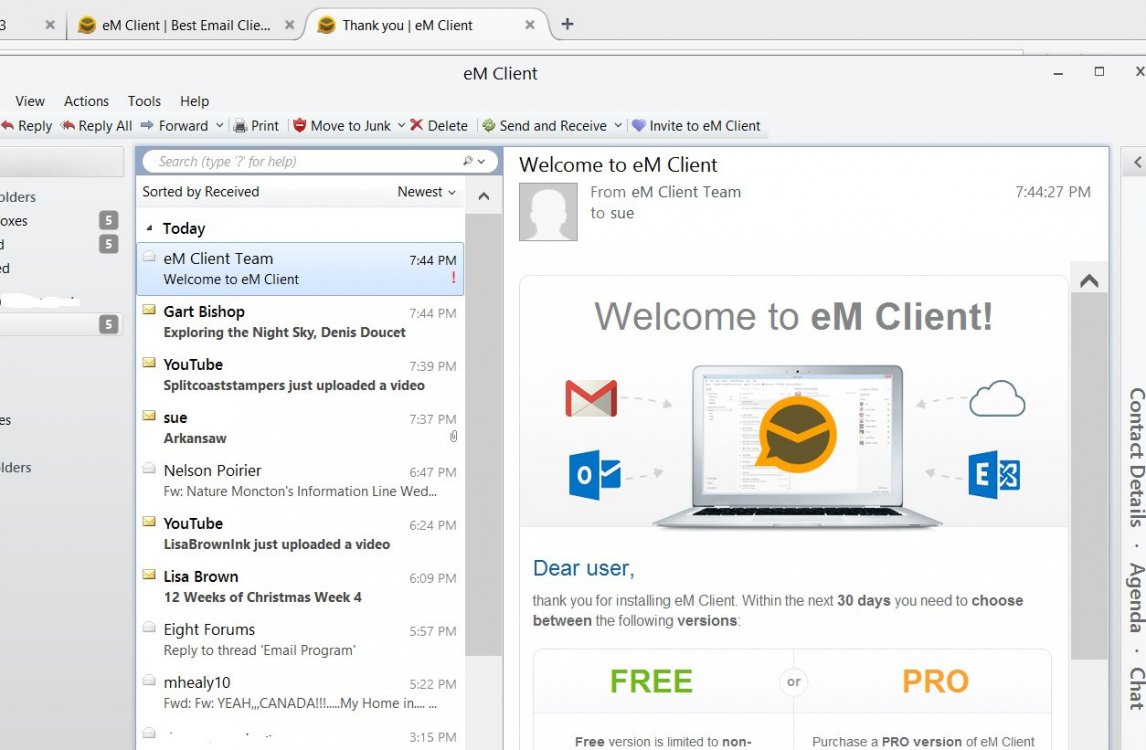Screen dimensions: 1146x750
Task: Click Send and Receive
Action: 544,126
